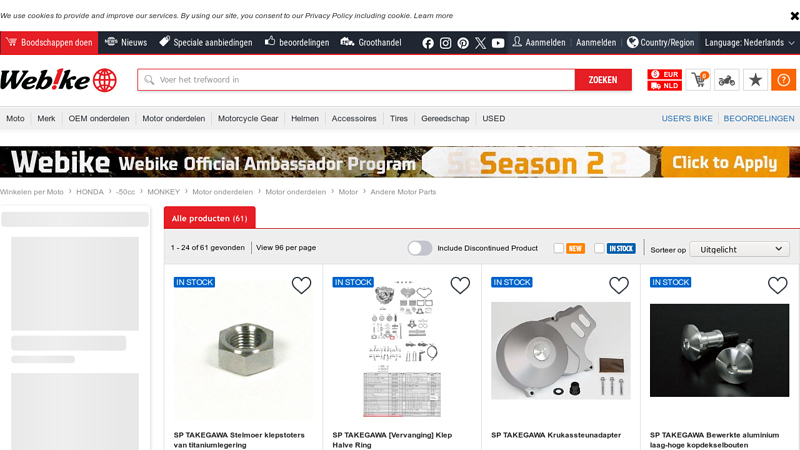Image resolution: width=800 pixels, height=450 pixels.
Task: Add the titanium nut to wishlist
Action: coord(302,285)
